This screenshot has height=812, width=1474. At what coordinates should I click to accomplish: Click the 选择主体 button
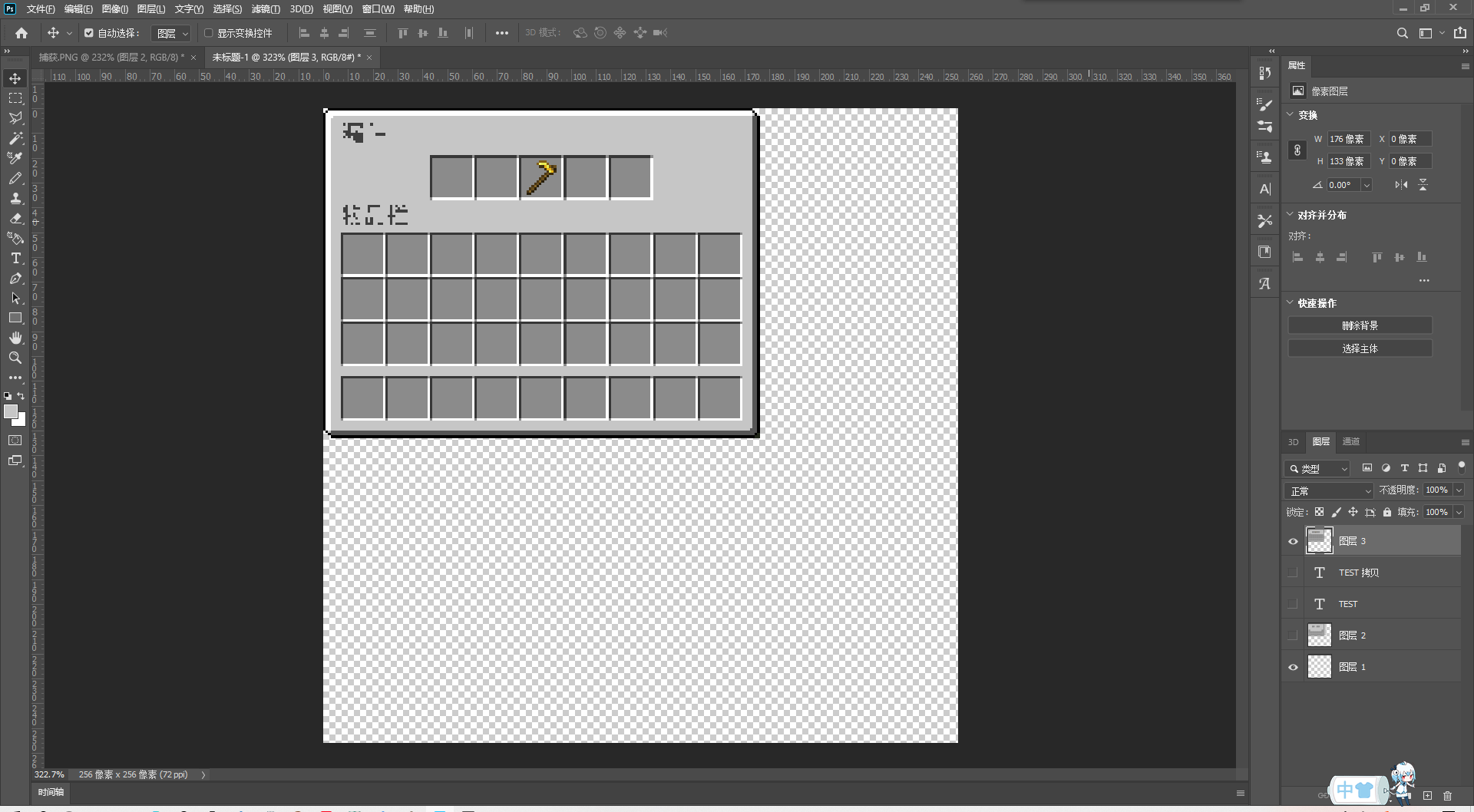(1360, 348)
